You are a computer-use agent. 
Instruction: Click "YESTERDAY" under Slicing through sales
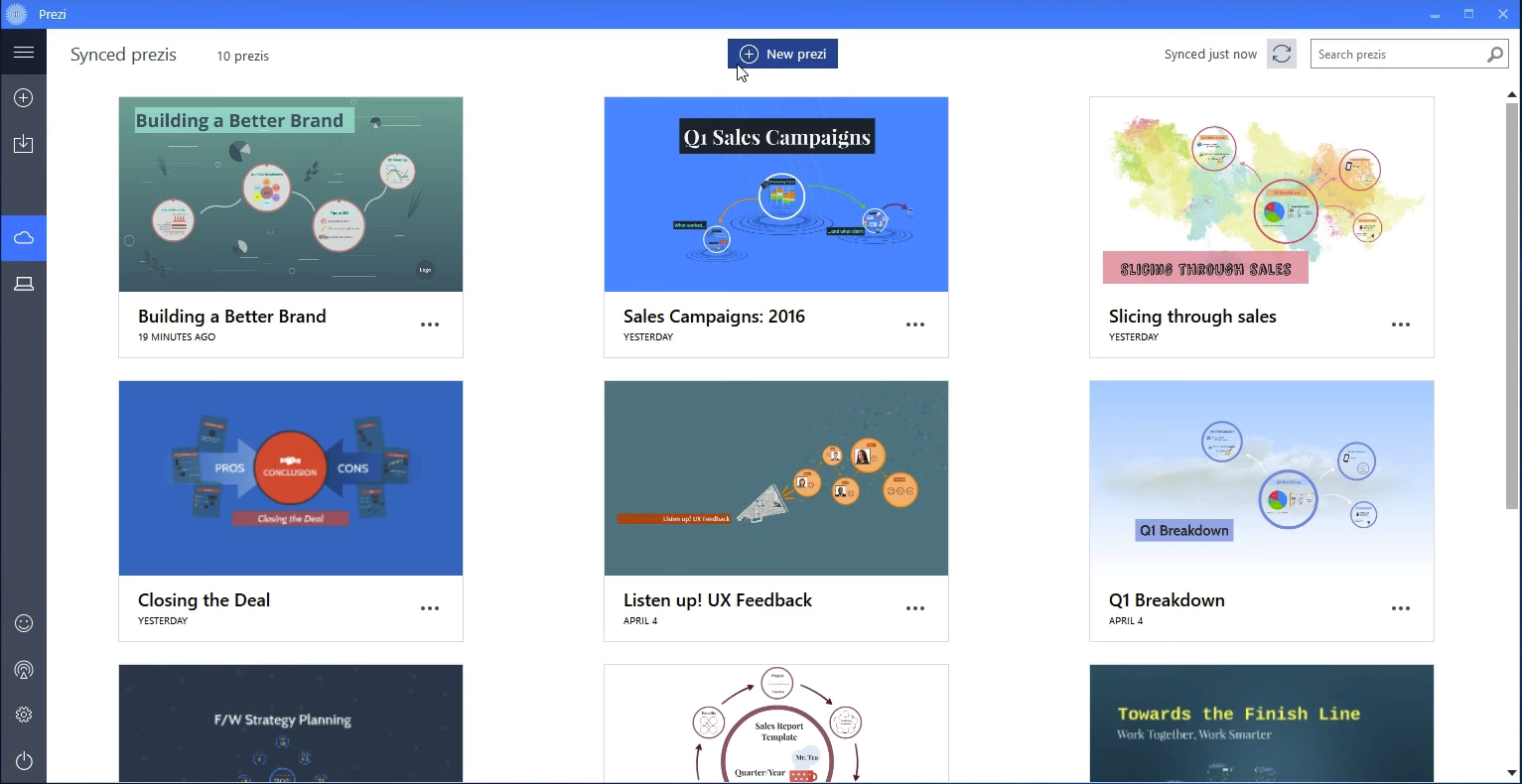point(1134,337)
